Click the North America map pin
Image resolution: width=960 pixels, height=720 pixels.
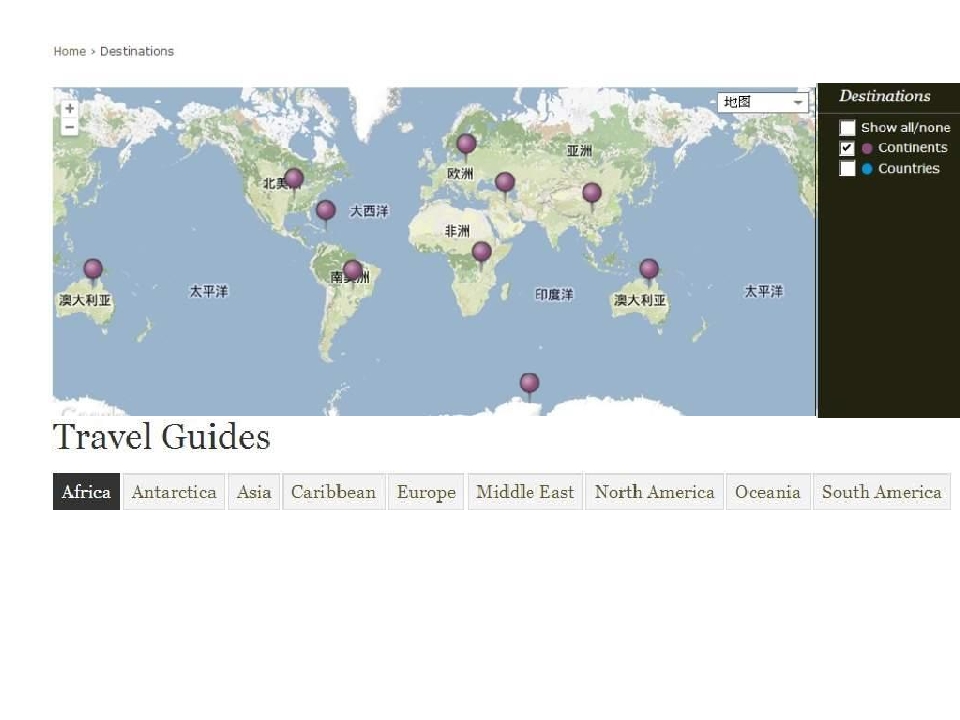click(x=293, y=178)
